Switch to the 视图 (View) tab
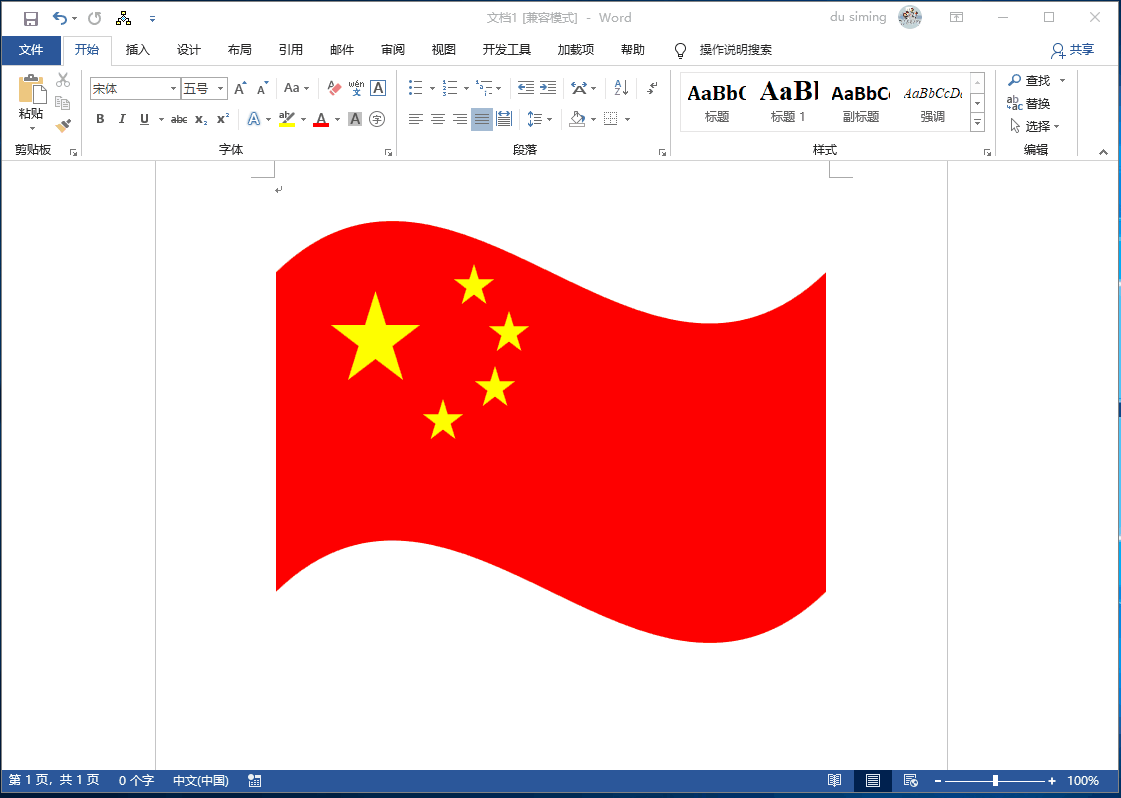The height and width of the screenshot is (798, 1121). (x=443, y=50)
